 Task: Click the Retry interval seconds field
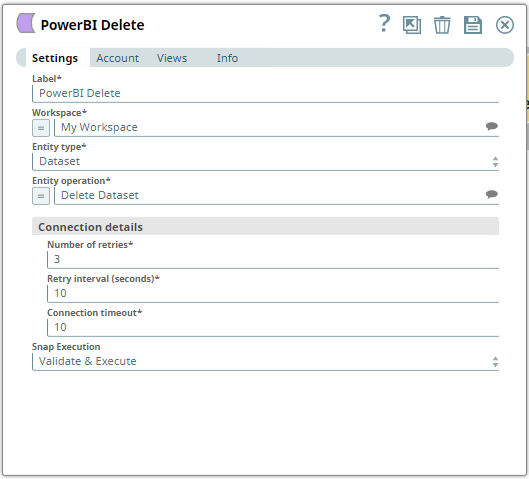(x=273, y=293)
